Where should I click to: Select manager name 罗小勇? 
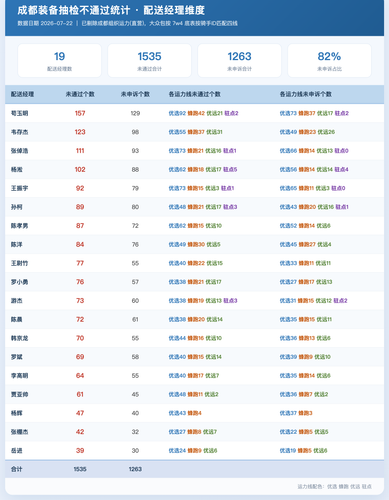(19, 282)
